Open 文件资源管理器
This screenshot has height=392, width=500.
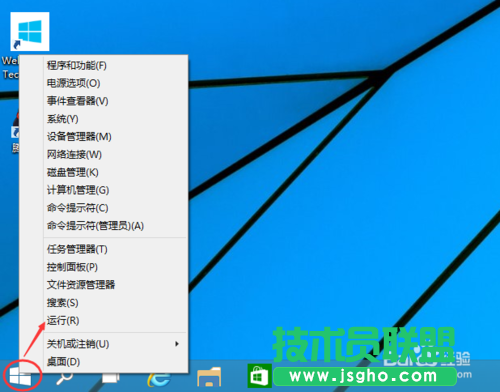coord(104,285)
